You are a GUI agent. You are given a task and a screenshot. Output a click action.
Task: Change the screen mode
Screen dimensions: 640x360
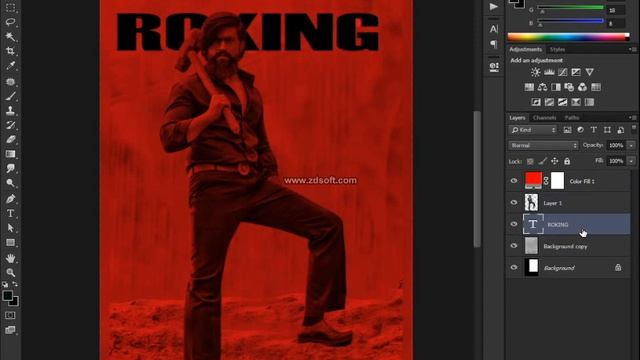pos(10,330)
